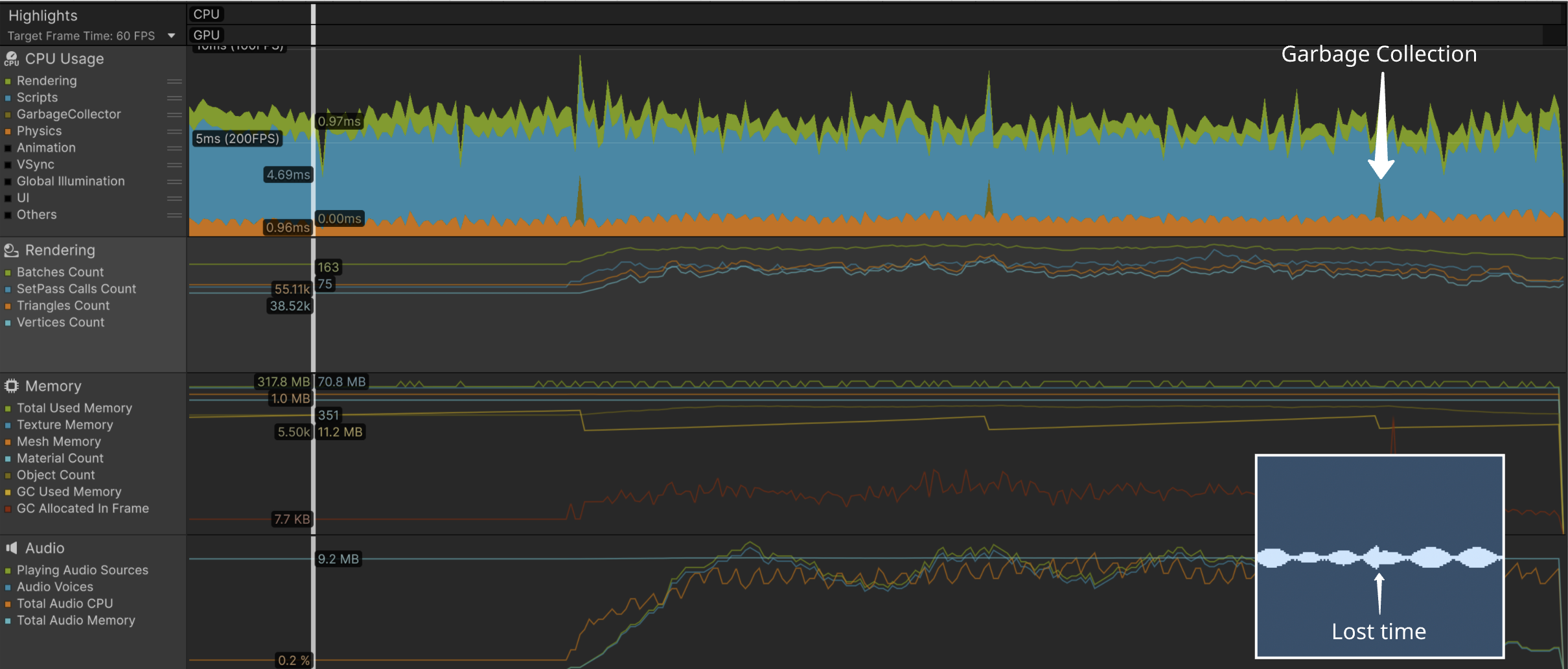Click the Audio module speaker icon
The height and width of the screenshot is (669, 1568).
[x=11, y=548]
